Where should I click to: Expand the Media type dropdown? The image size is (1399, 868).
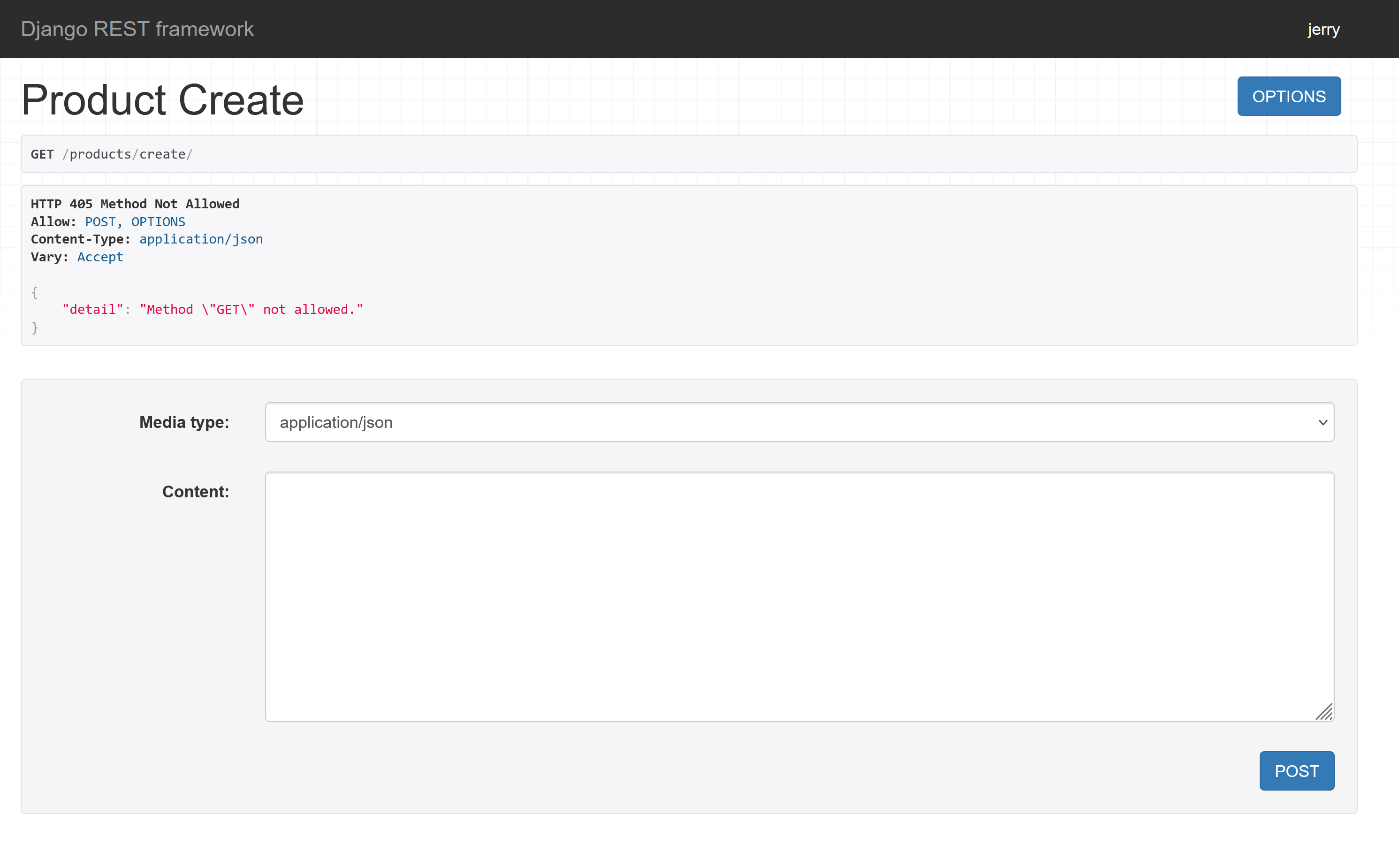pyautogui.click(x=798, y=423)
